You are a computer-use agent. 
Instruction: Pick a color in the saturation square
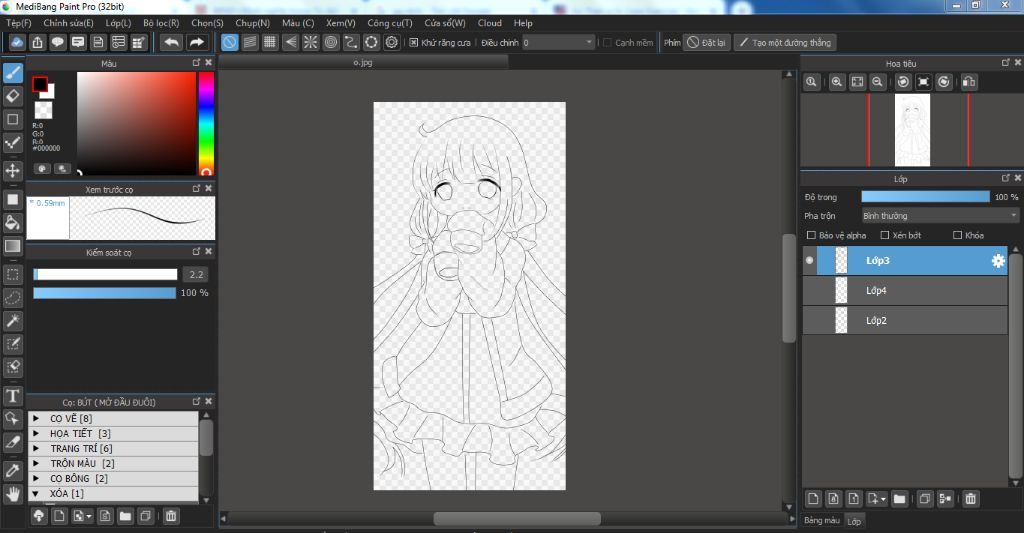coord(136,123)
